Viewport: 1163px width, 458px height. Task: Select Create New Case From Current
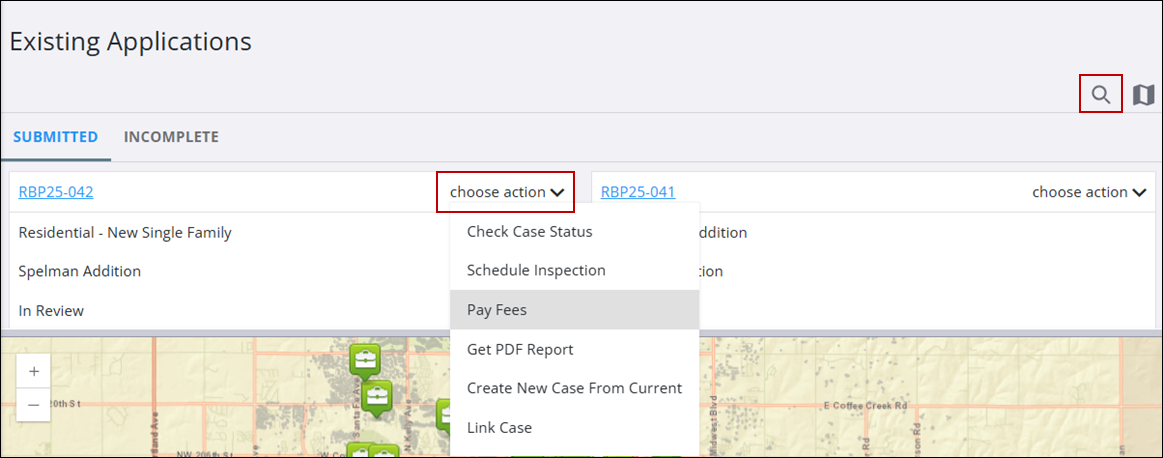tap(574, 388)
